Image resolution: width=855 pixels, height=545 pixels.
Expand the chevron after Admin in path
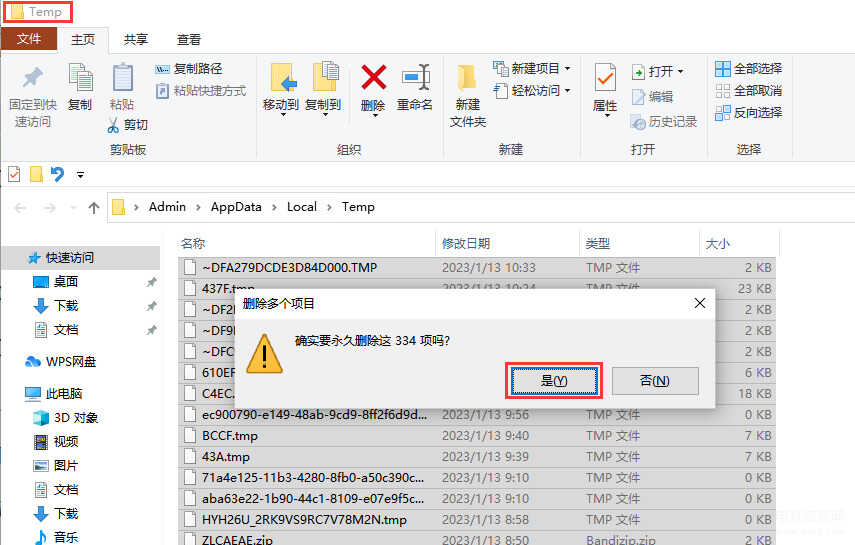click(x=198, y=207)
